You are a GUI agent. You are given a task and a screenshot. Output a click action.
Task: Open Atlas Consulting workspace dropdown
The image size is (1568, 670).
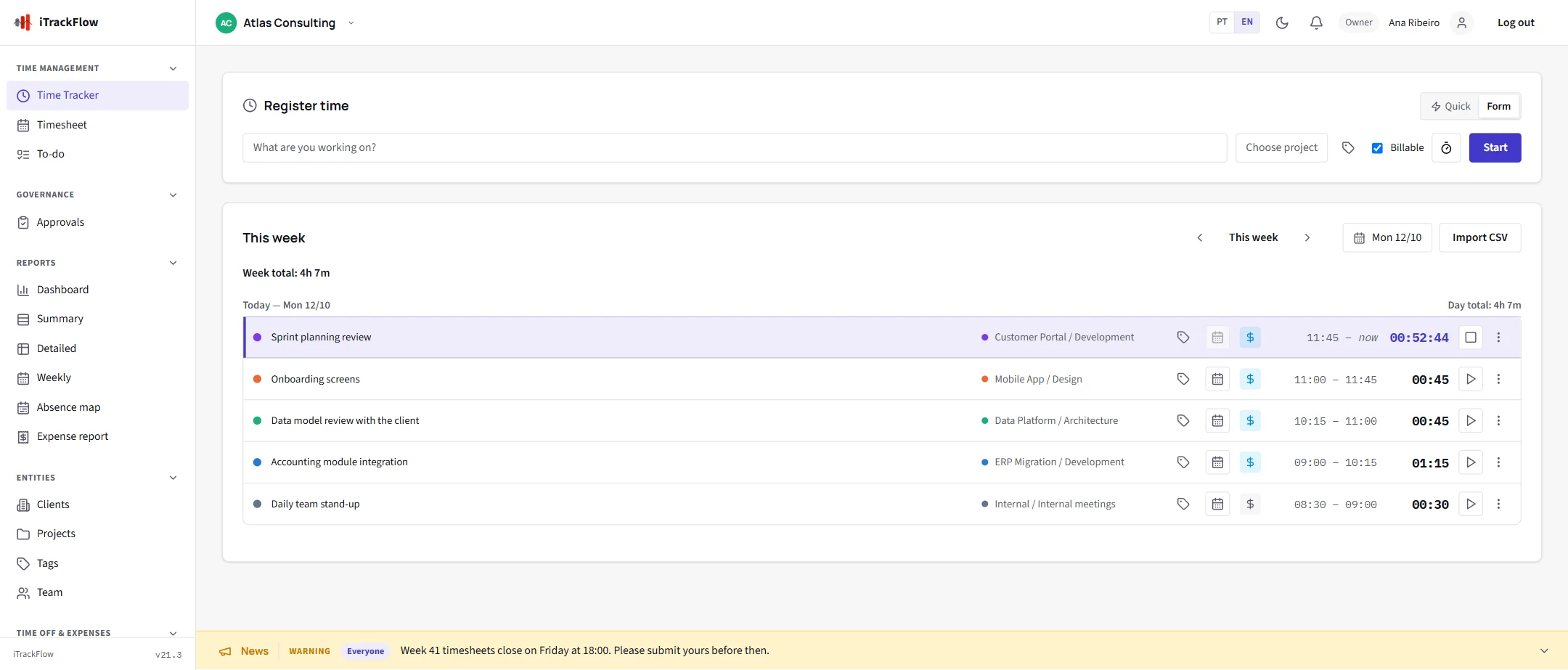[286, 23]
